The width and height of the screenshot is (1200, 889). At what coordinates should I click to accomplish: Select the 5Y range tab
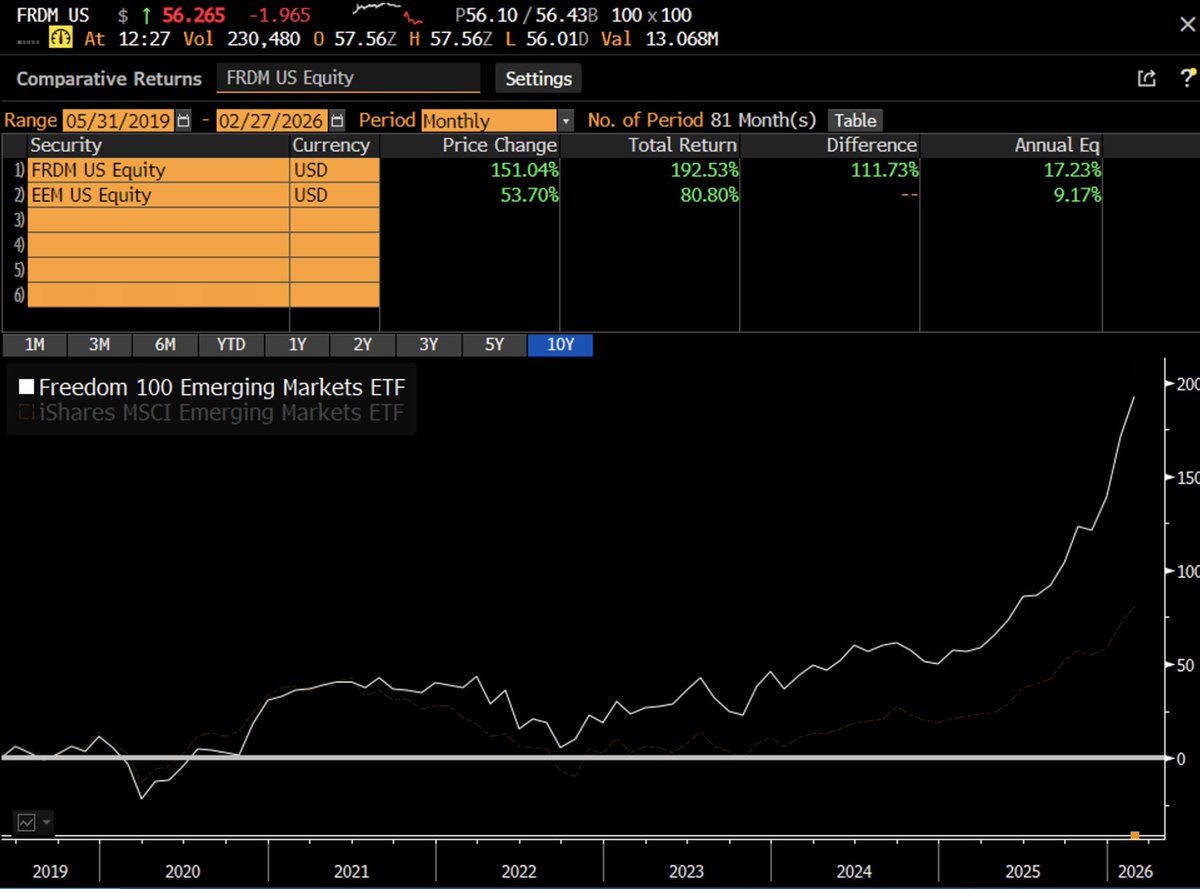tap(494, 345)
